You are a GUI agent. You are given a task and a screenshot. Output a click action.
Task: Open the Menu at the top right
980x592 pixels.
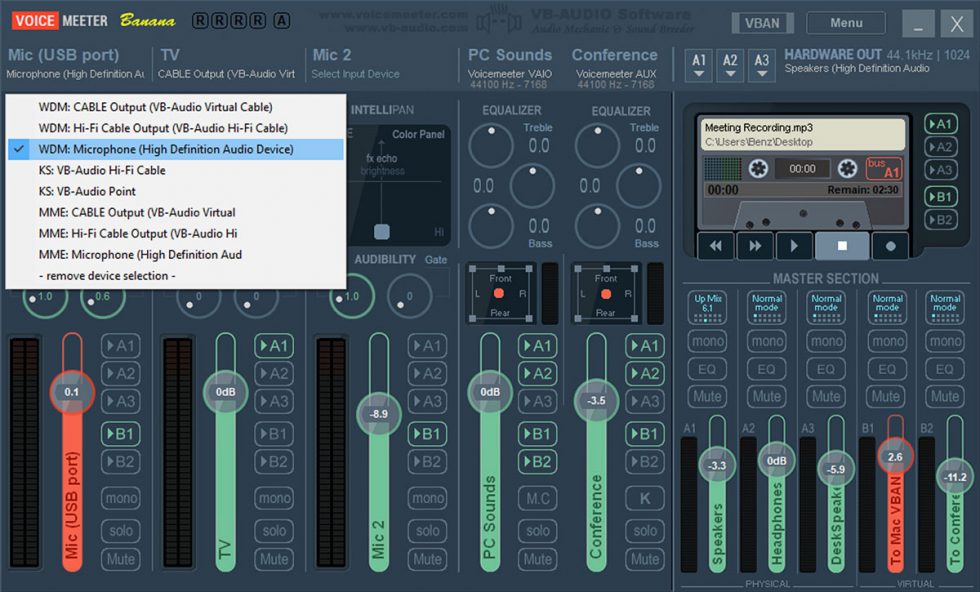pyautogui.click(x=845, y=22)
